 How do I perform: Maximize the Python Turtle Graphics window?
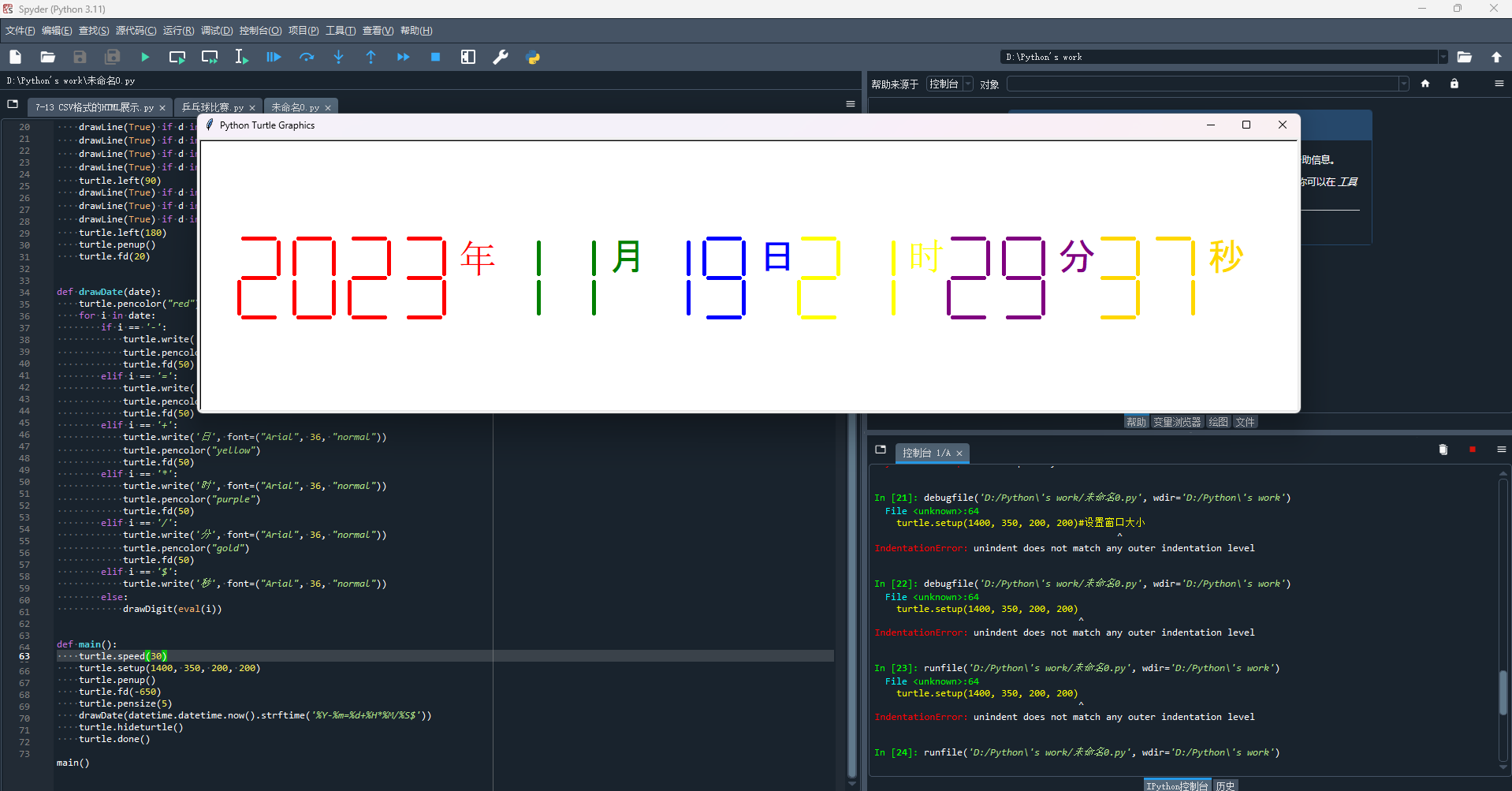point(1246,125)
